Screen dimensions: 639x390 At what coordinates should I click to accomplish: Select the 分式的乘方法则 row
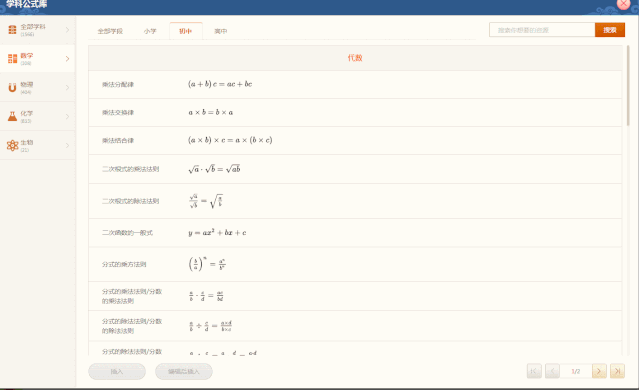[355, 264]
